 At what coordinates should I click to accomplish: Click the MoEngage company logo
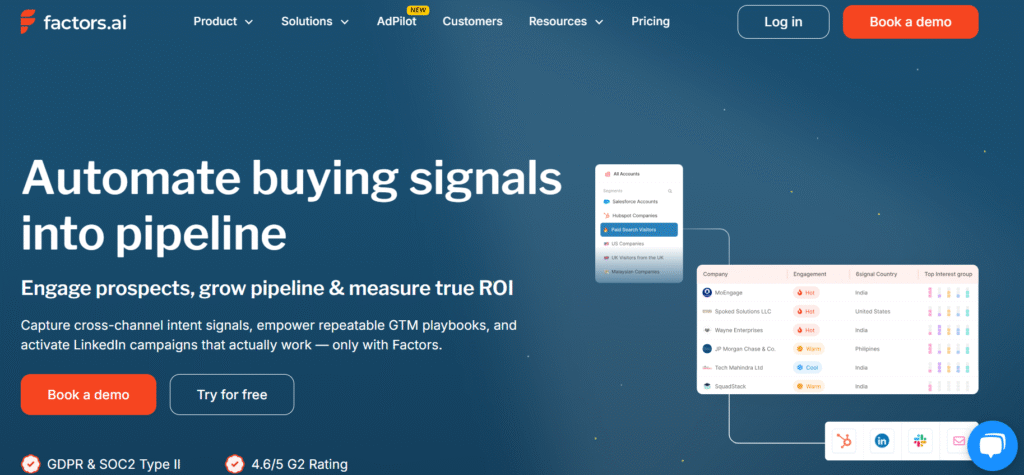(707, 293)
